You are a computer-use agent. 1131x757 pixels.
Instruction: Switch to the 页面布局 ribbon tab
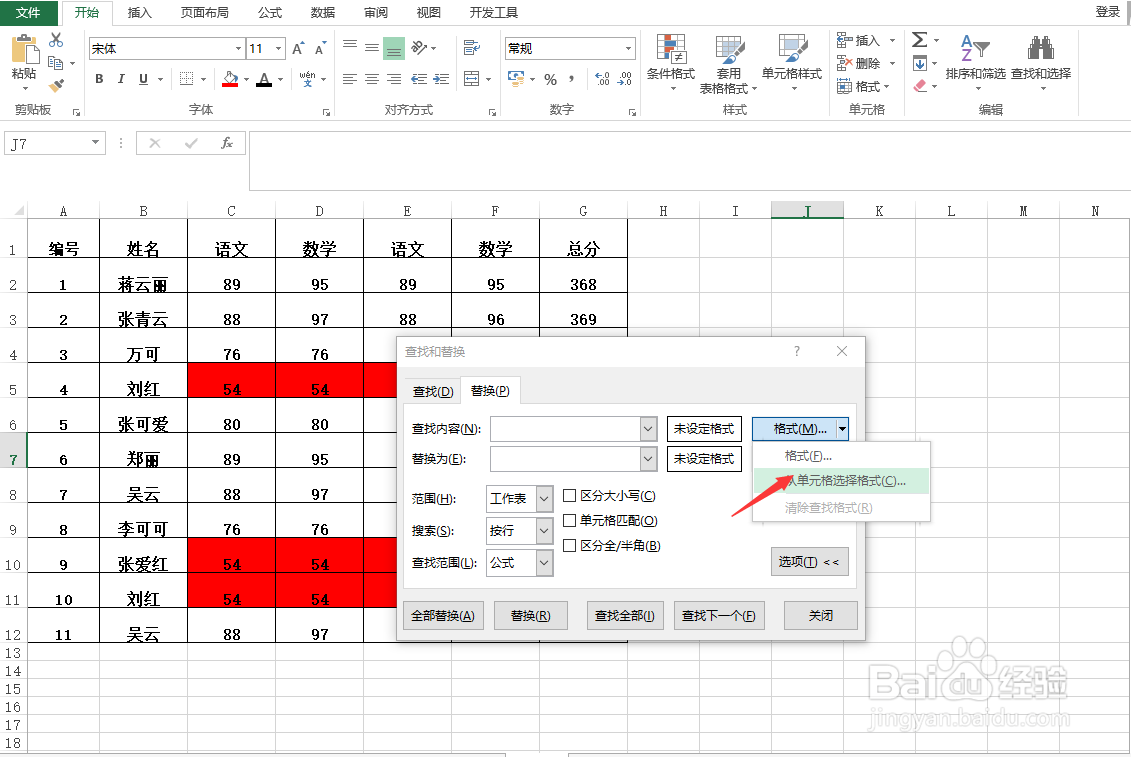pyautogui.click(x=204, y=12)
